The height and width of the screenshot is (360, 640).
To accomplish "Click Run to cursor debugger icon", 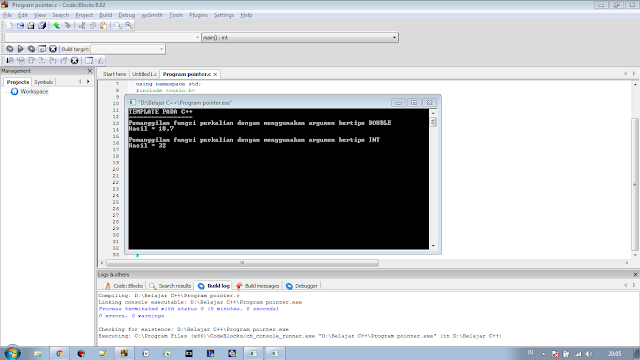I will click(20, 60).
